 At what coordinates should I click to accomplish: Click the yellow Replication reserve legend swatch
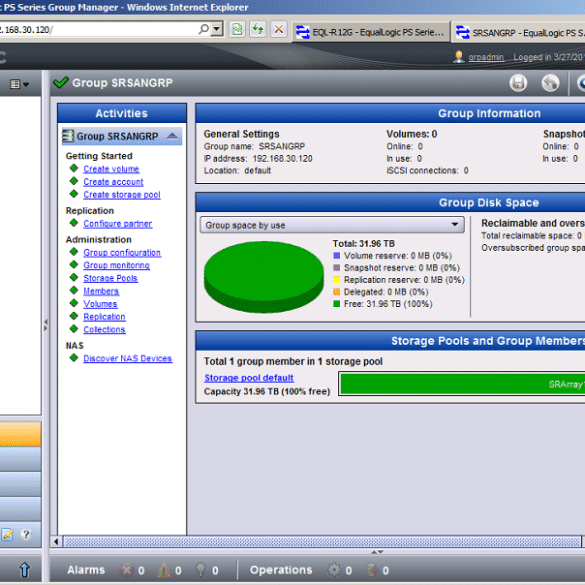pos(337,279)
